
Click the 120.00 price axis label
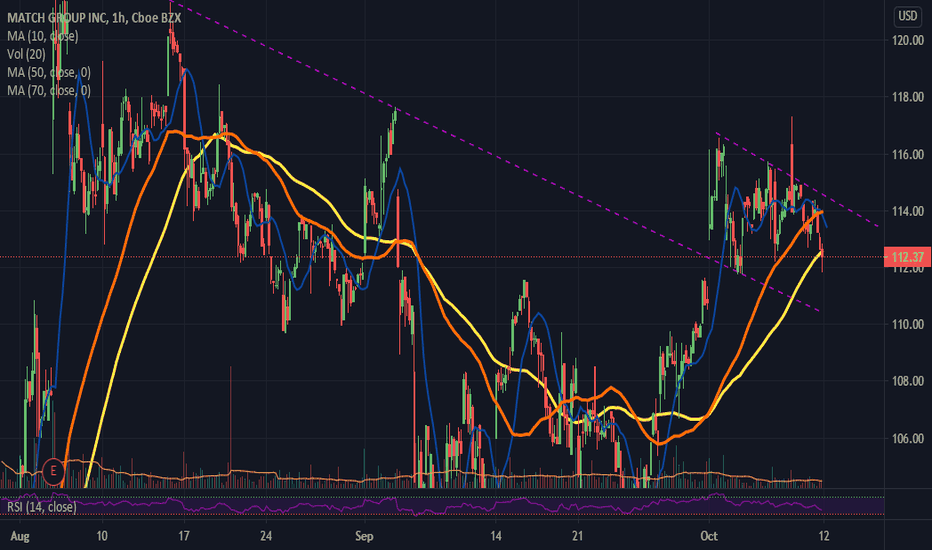[908, 40]
